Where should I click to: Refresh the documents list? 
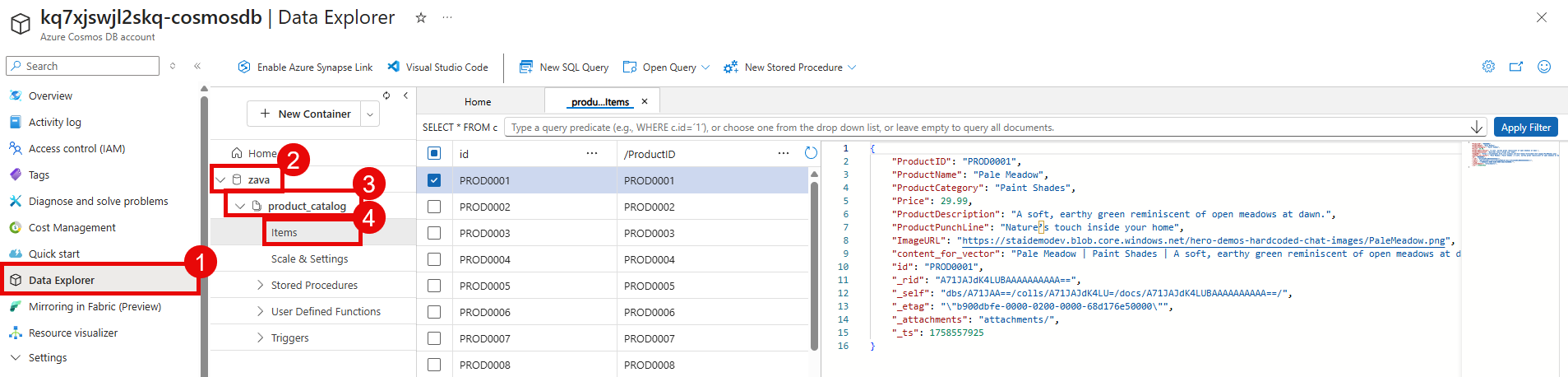[x=811, y=153]
